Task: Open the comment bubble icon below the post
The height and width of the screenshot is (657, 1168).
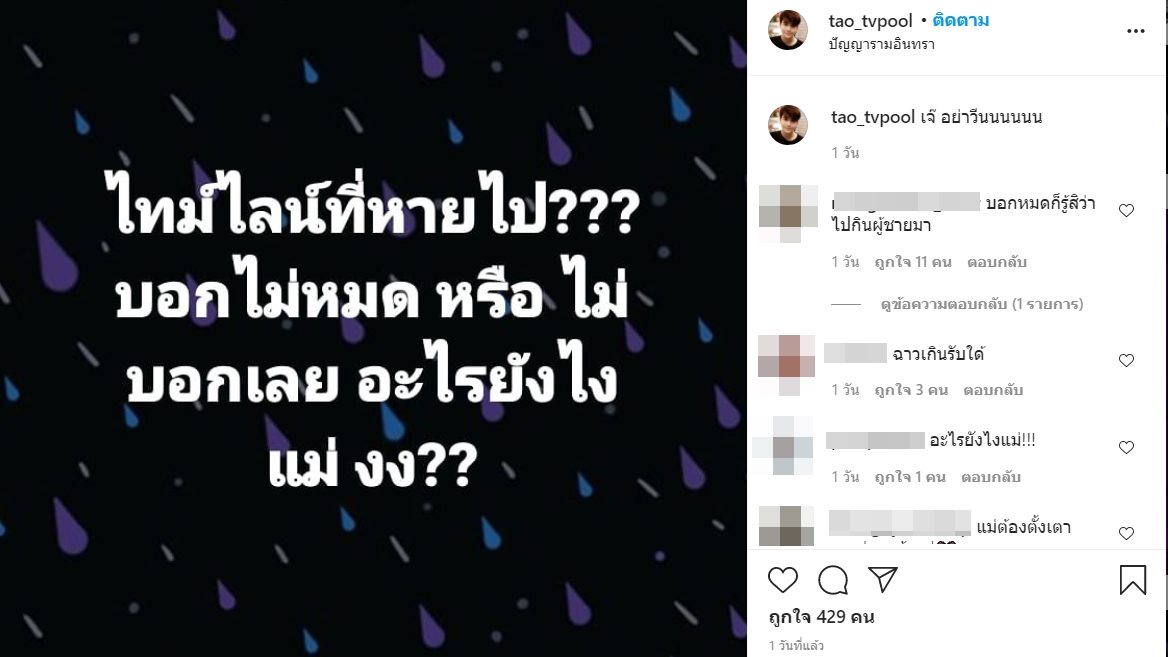Action: pyautogui.click(x=833, y=580)
